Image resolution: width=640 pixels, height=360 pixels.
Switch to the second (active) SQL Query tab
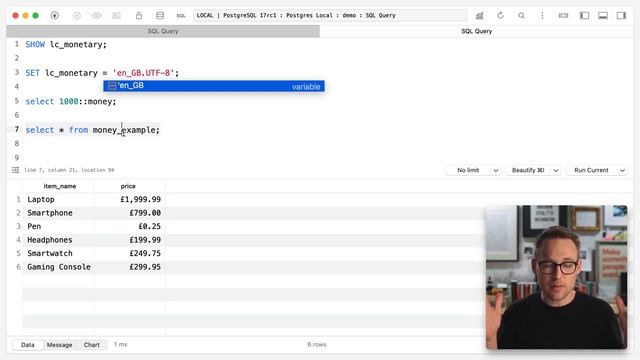point(476,31)
